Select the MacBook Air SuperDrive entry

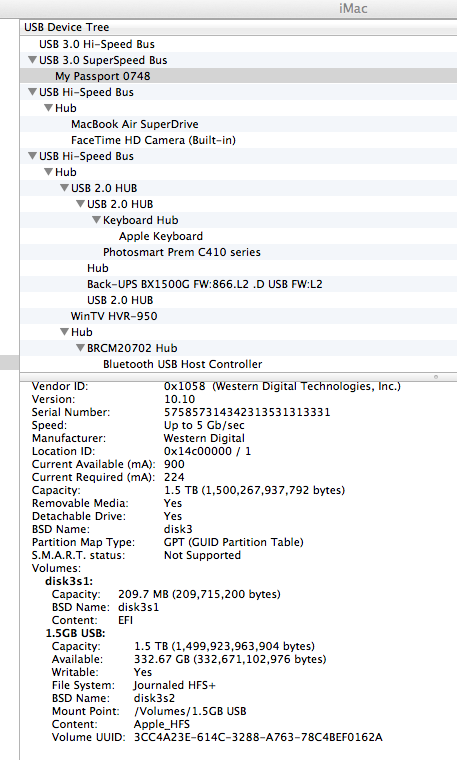pyautogui.click(x=238, y=124)
